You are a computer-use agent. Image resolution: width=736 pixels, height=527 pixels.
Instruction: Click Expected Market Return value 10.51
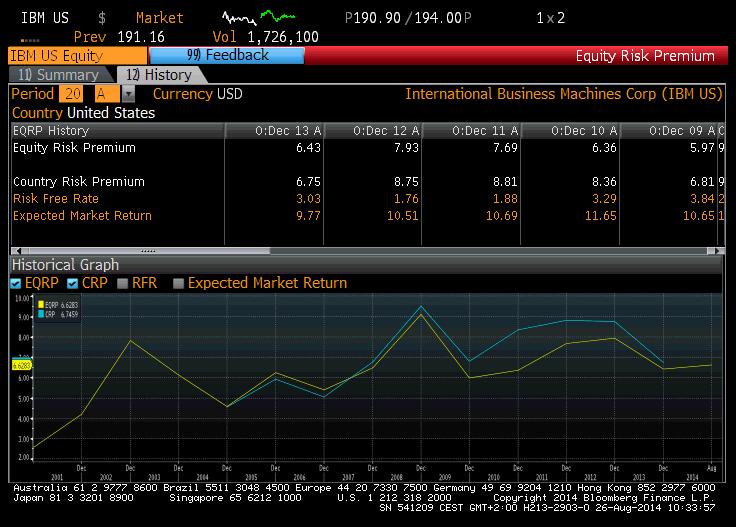pyautogui.click(x=403, y=215)
